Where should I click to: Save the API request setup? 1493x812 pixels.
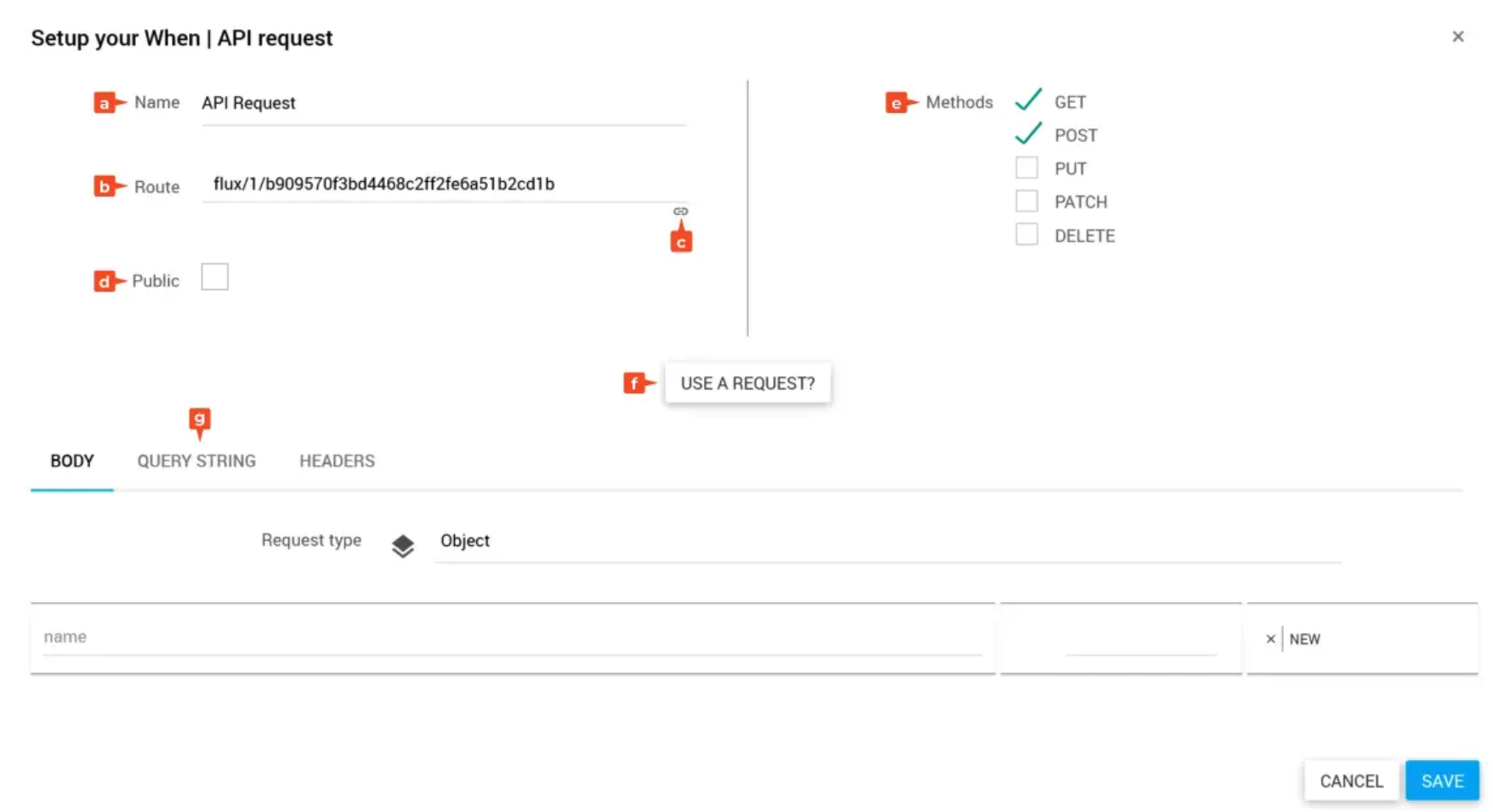click(1442, 781)
